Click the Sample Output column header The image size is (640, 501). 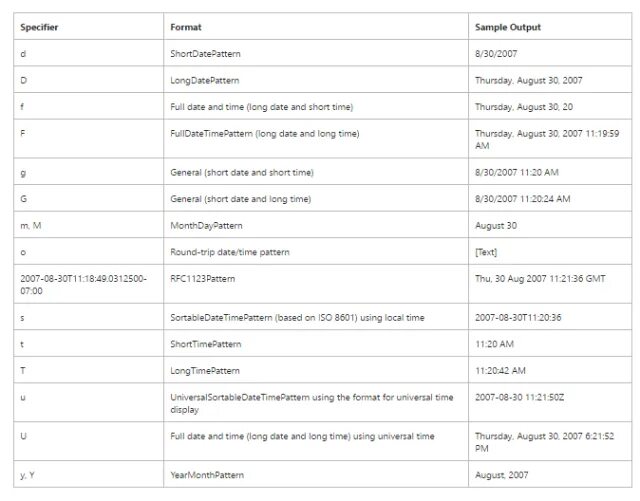coord(507,27)
